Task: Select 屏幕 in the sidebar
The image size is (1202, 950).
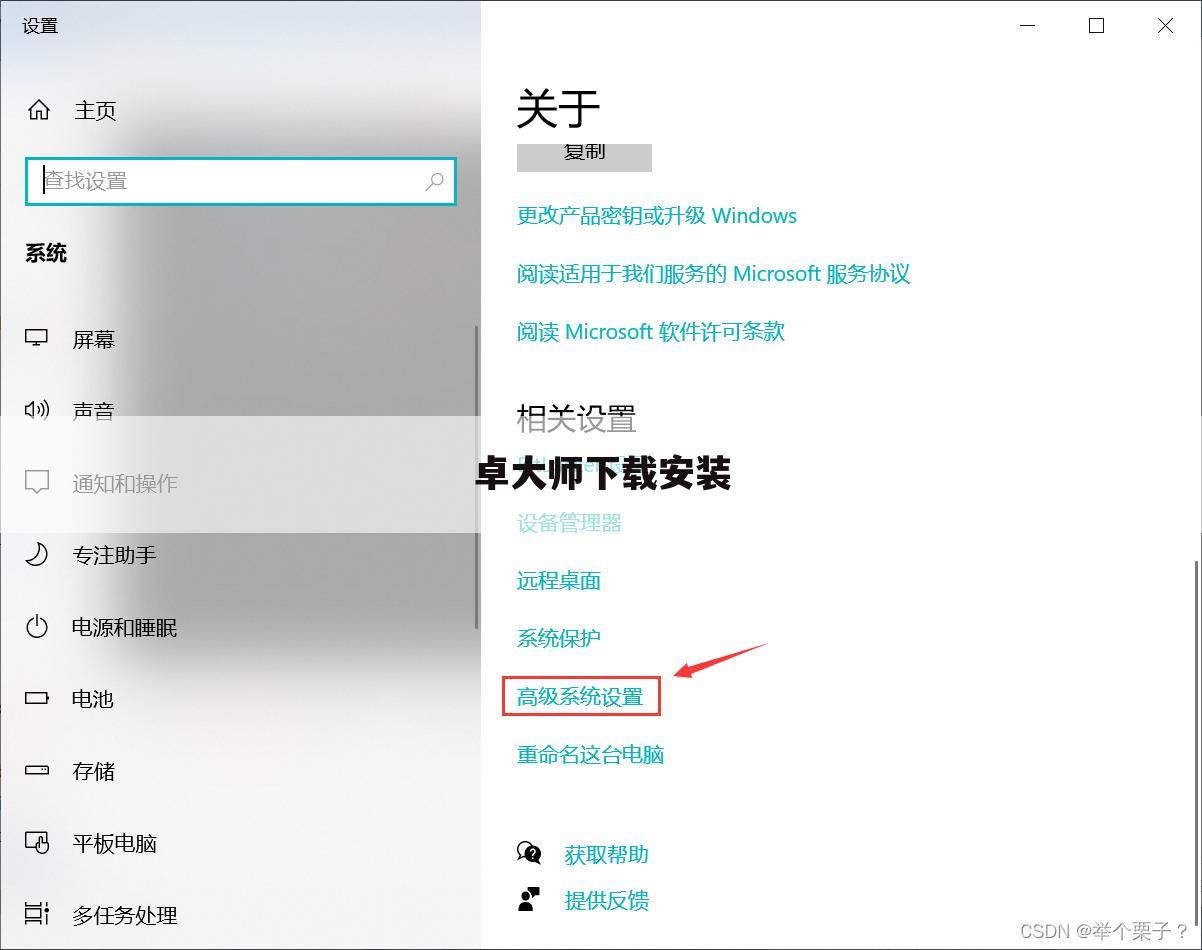Action: [x=94, y=340]
